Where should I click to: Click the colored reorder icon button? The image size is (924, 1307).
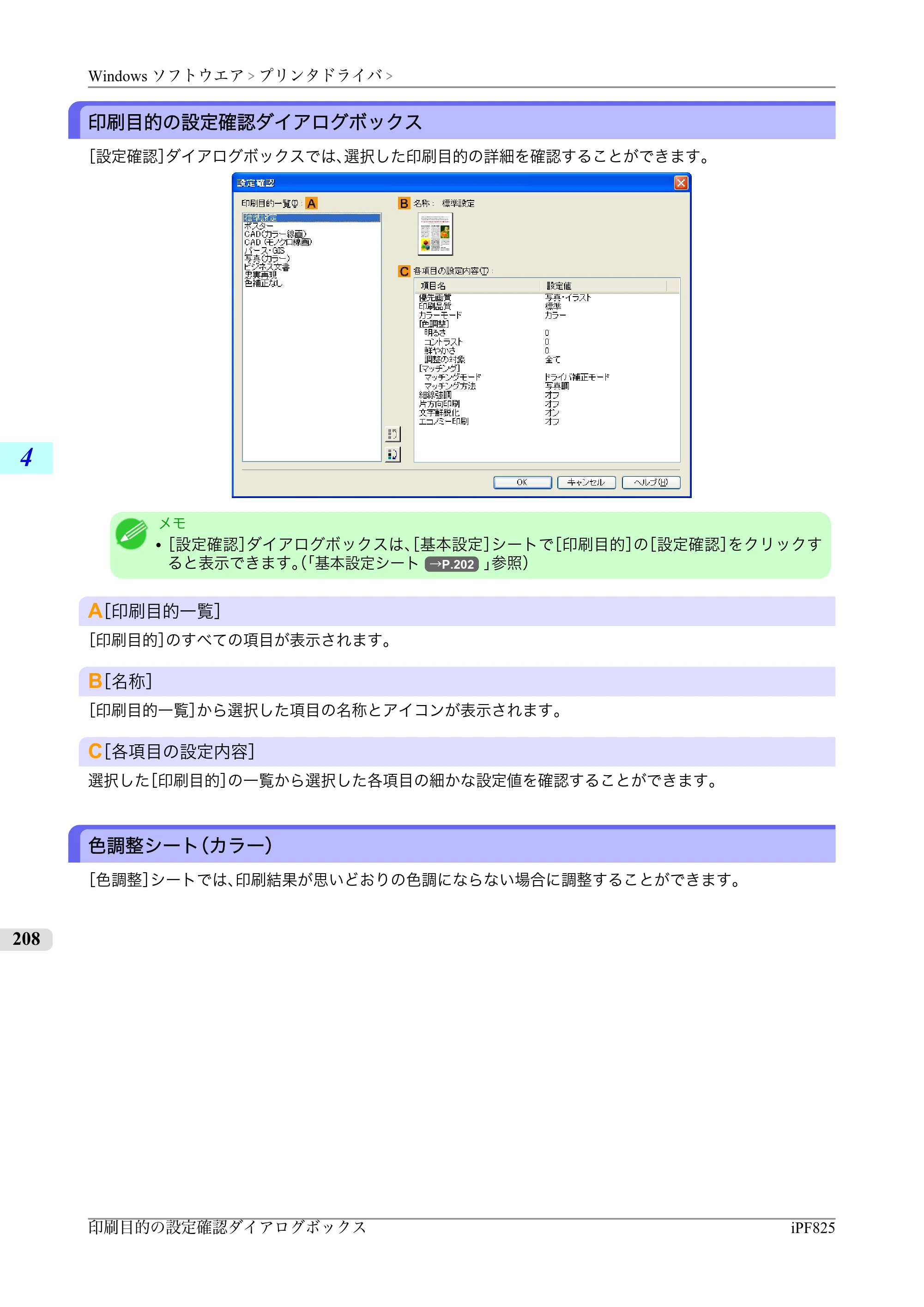click(393, 455)
